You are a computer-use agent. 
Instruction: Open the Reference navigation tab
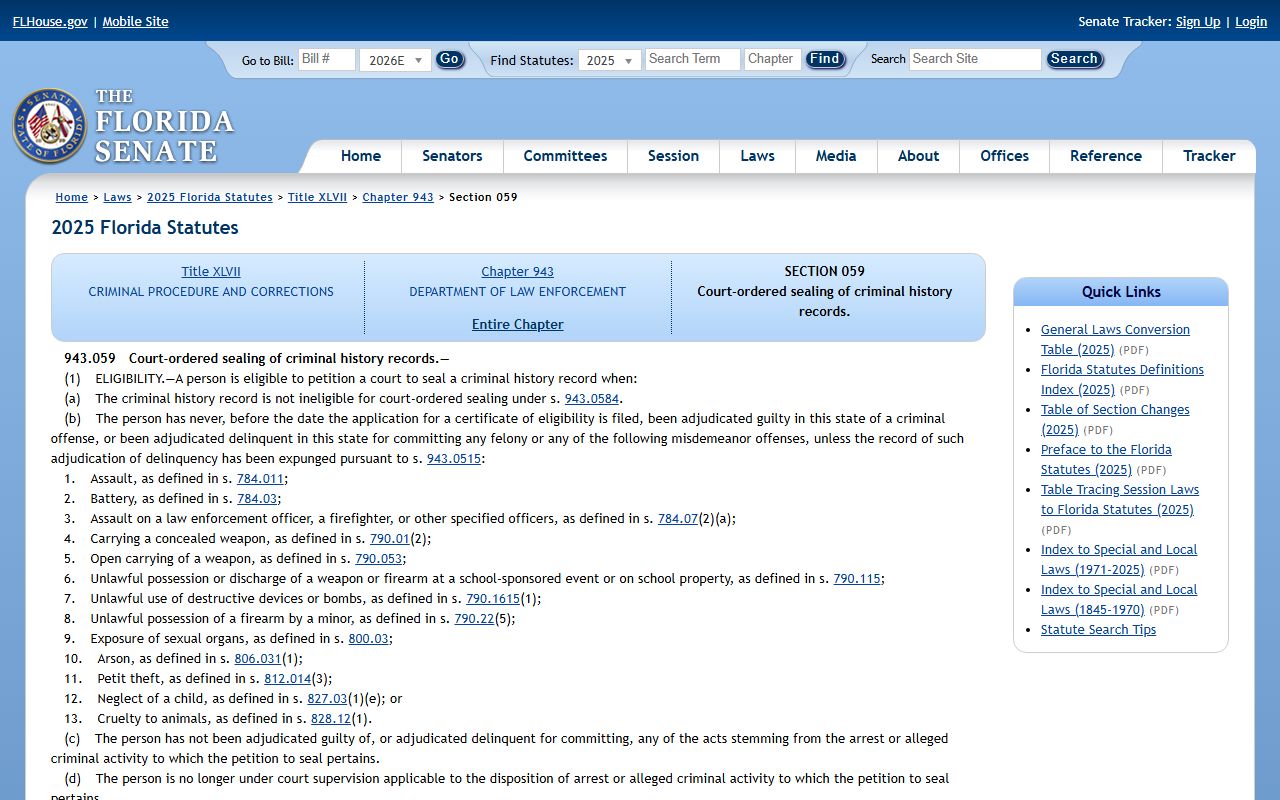[x=1106, y=156]
